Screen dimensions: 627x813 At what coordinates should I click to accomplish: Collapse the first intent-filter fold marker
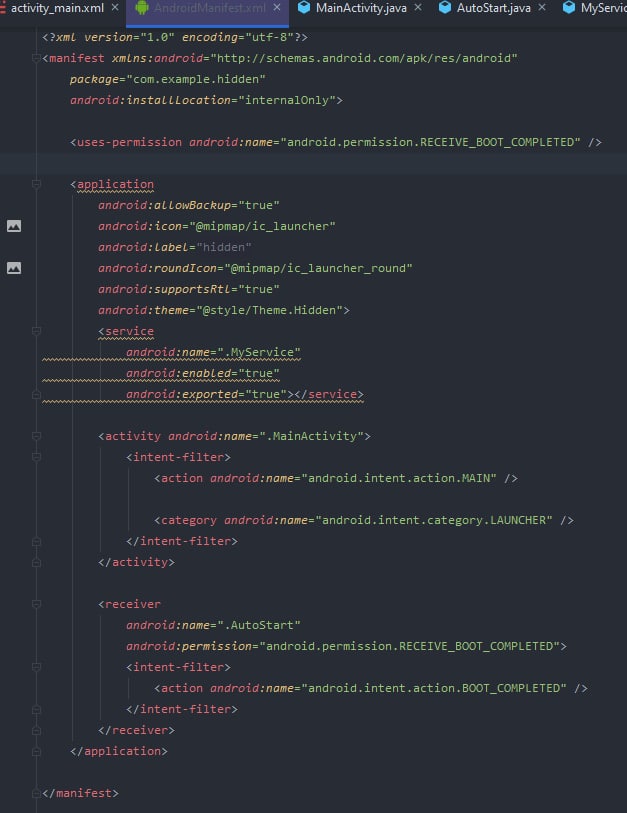(x=36, y=457)
